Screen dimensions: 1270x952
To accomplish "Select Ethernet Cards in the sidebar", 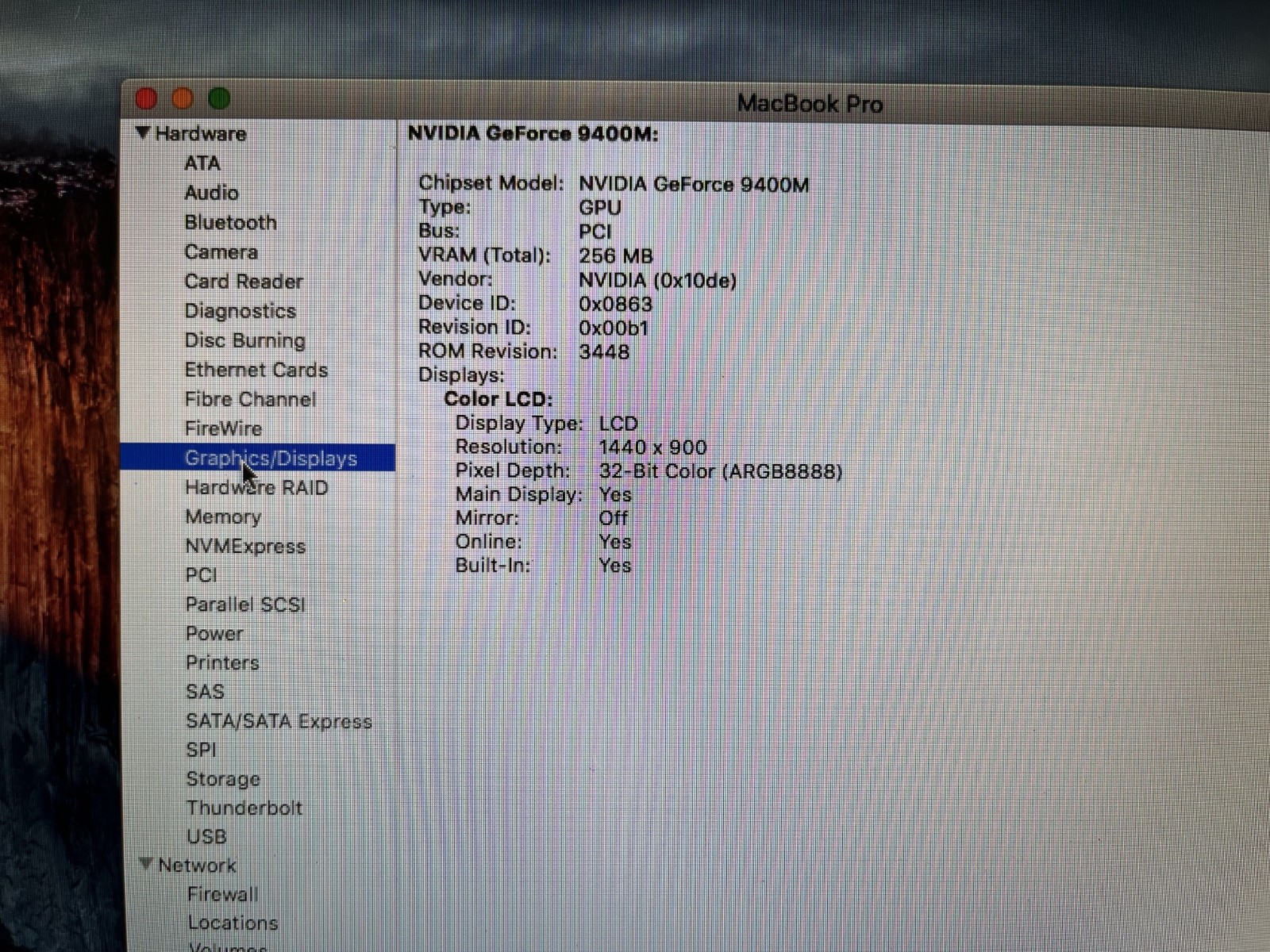I will pyautogui.click(x=256, y=370).
